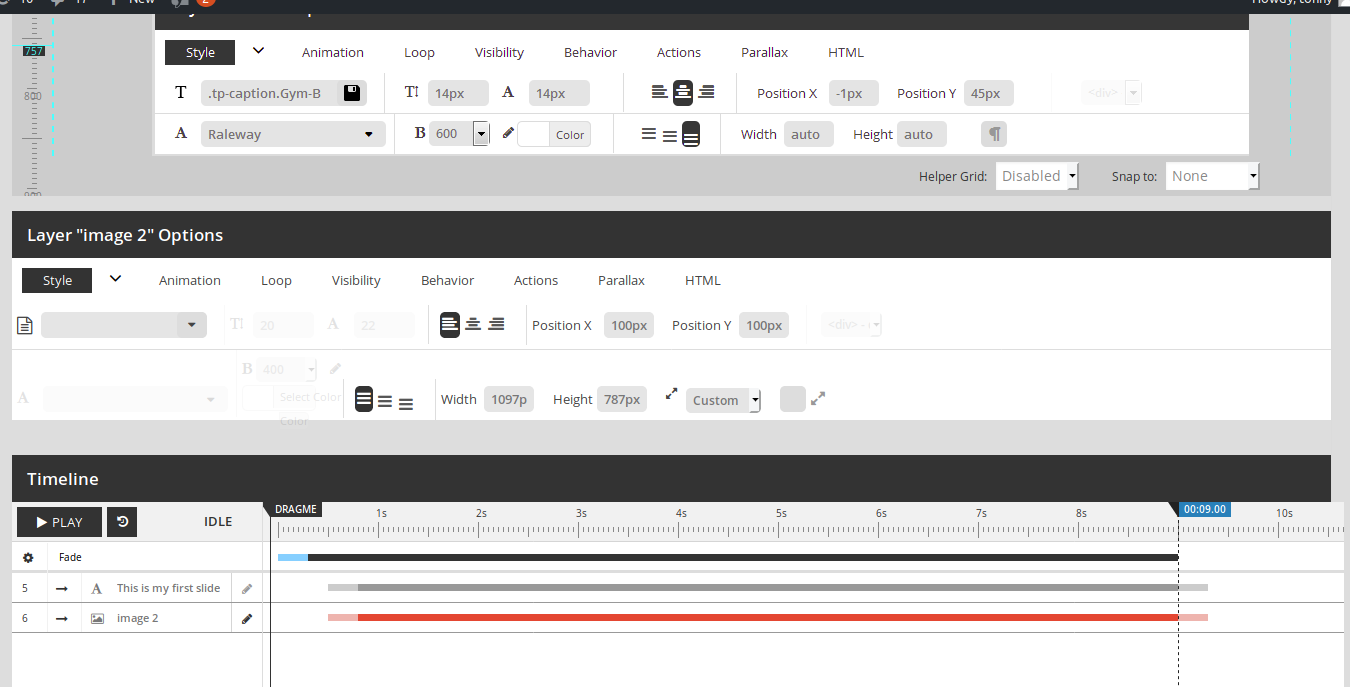Viewport: 1350px width, 687px height.
Task: Click the text type icon of This is my first slide
Action: coord(97,588)
